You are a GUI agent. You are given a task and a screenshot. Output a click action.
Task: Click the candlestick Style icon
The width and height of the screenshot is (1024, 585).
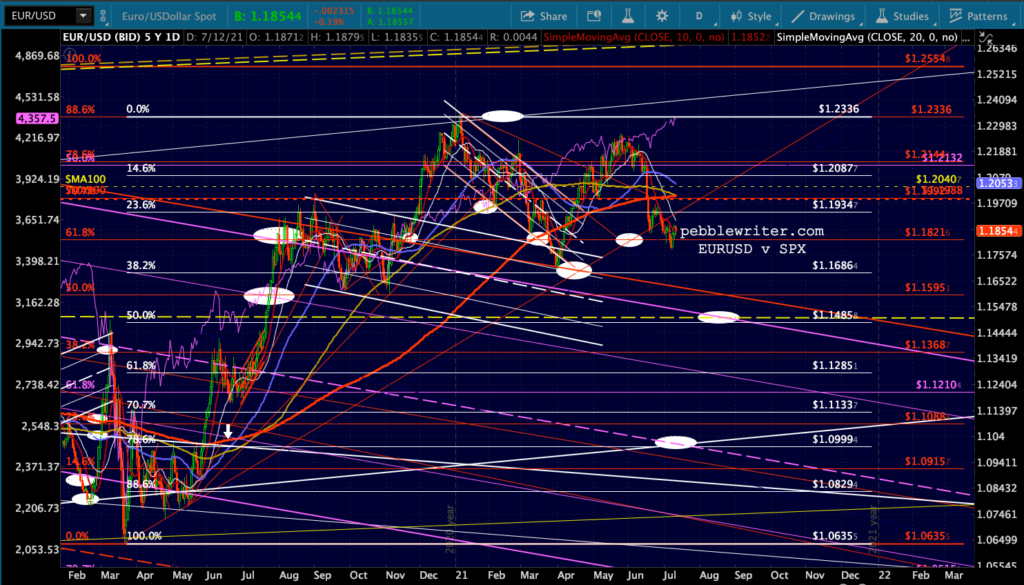point(736,16)
